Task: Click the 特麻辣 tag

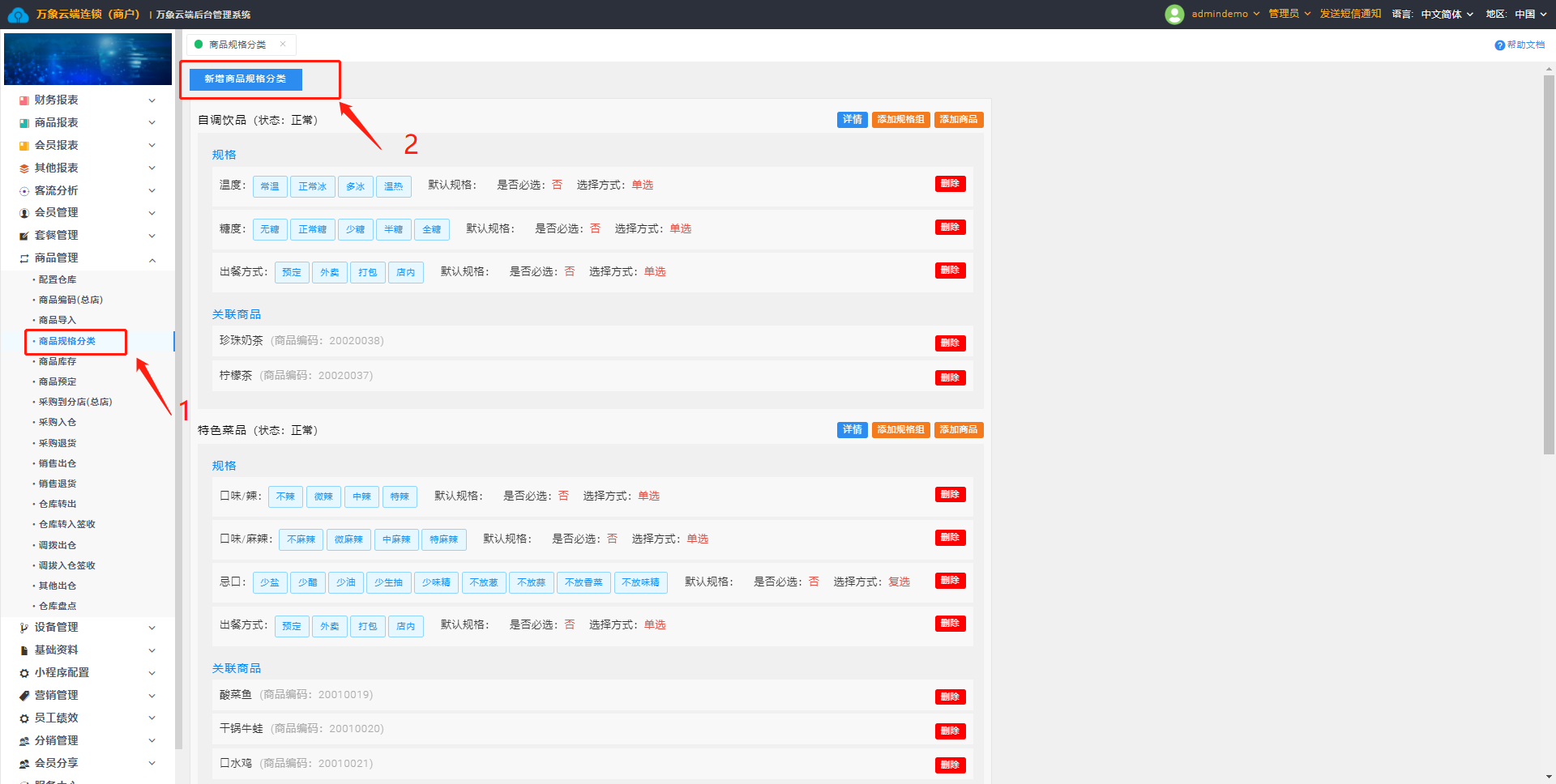Action: tap(444, 540)
